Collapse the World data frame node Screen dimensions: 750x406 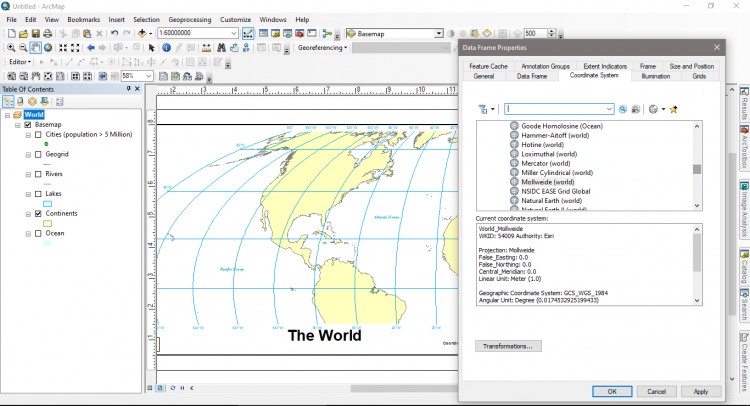[7, 115]
